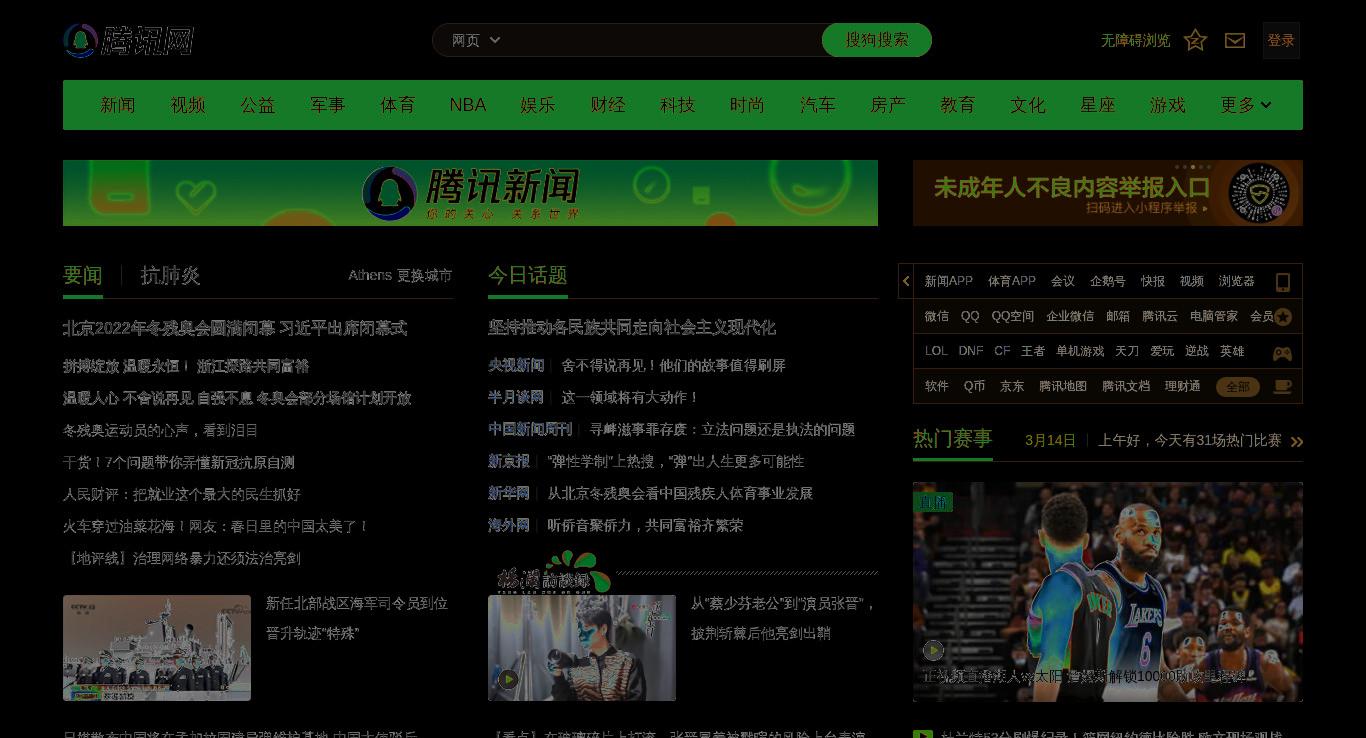Show more matches with double chevron

(1297, 441)
